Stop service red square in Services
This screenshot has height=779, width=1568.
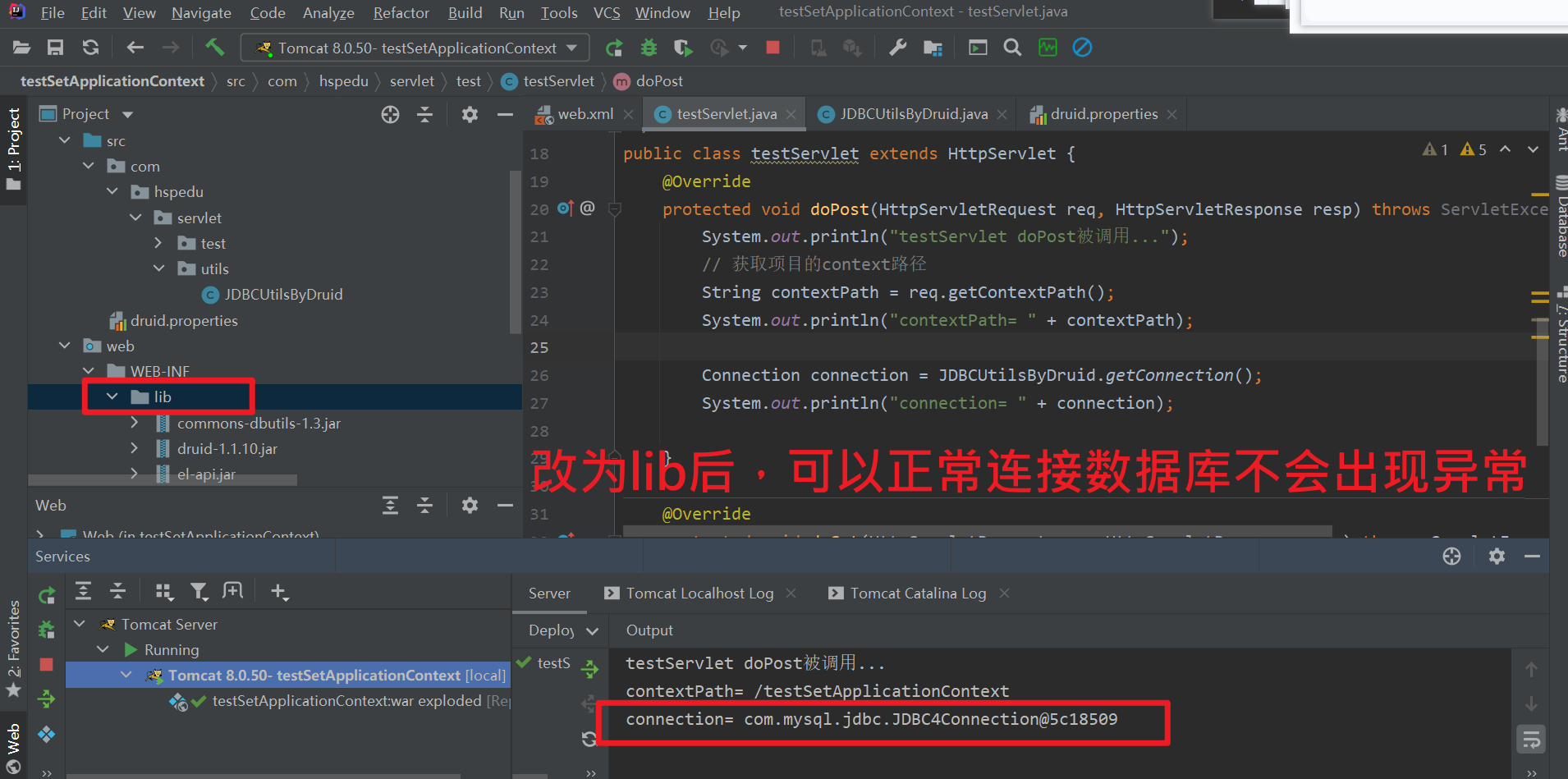click(46, 664)
